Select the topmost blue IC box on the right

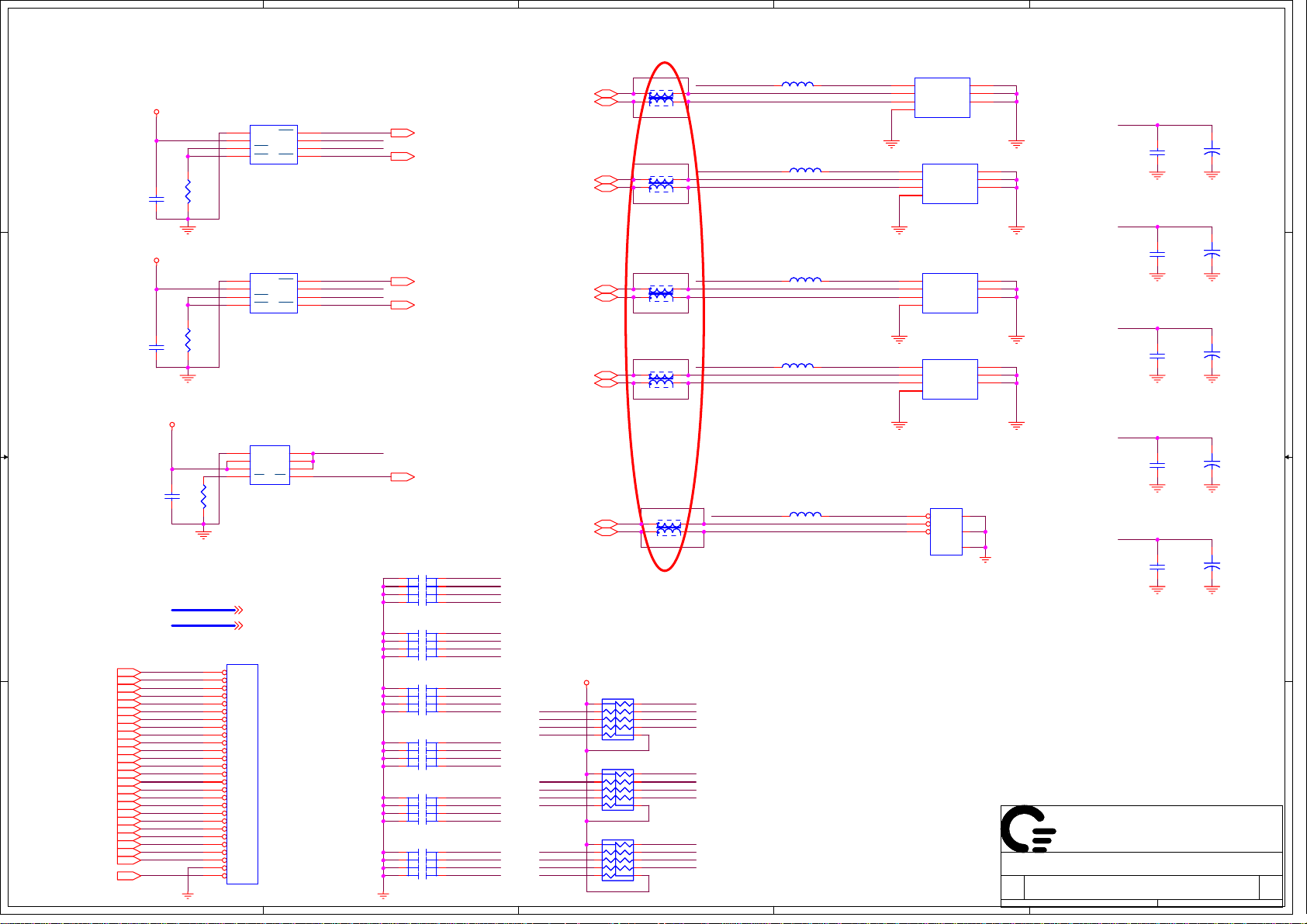pyautogui.click(x=942, y=98)
